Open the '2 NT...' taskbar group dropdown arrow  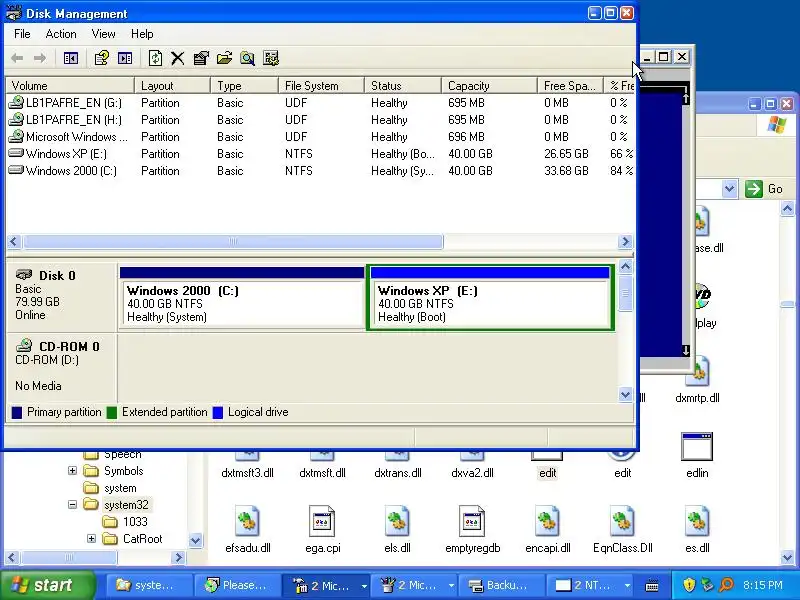628,586
